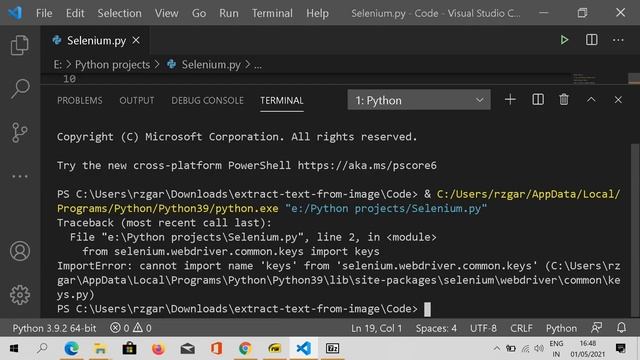The width and height of the screenshot is (640, 360).
Task: Switch to the OUTPUT tab
Action: [137, 100]
